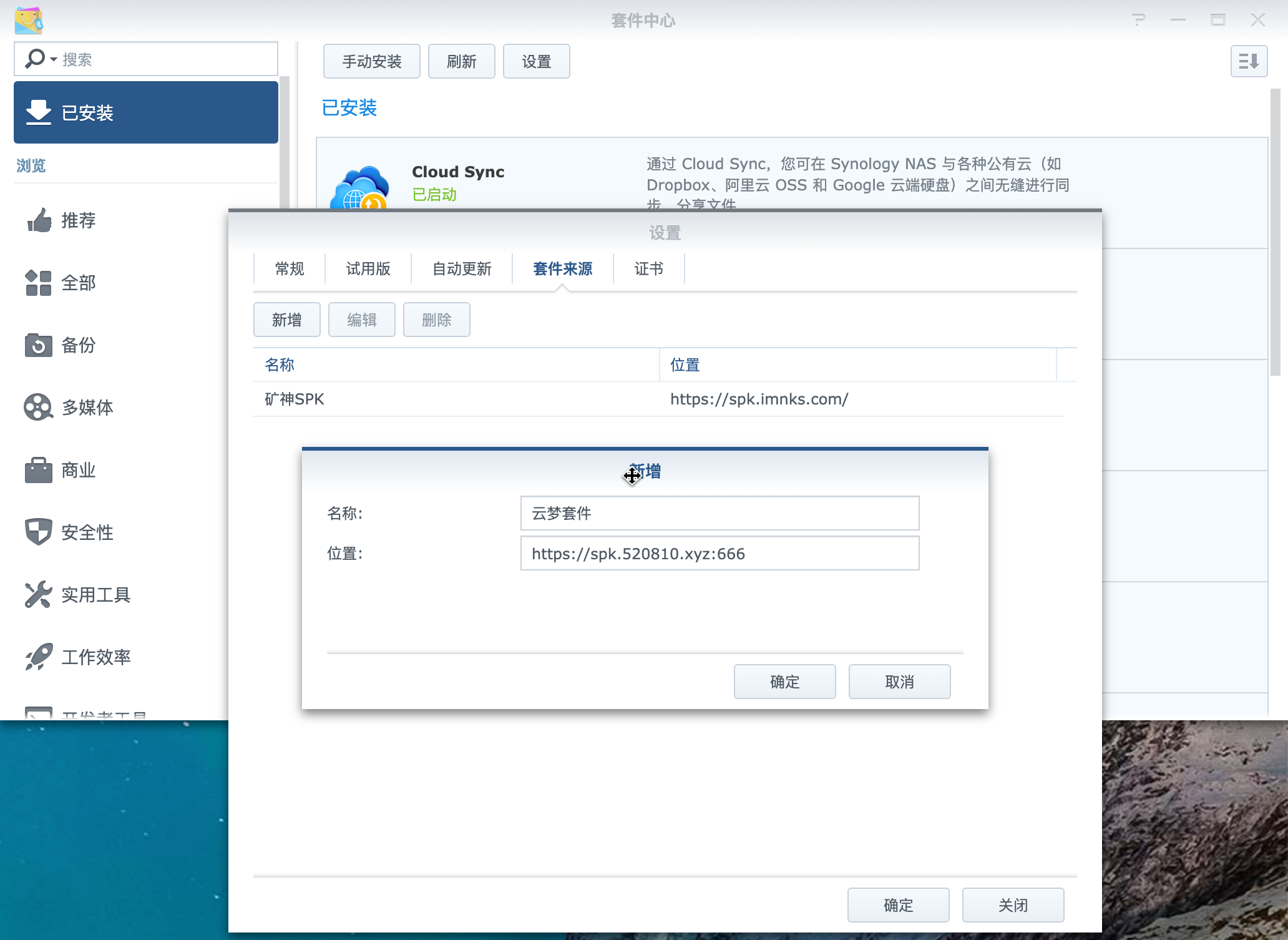Click 确定 at the settings dialog bottom

point(899,905)
